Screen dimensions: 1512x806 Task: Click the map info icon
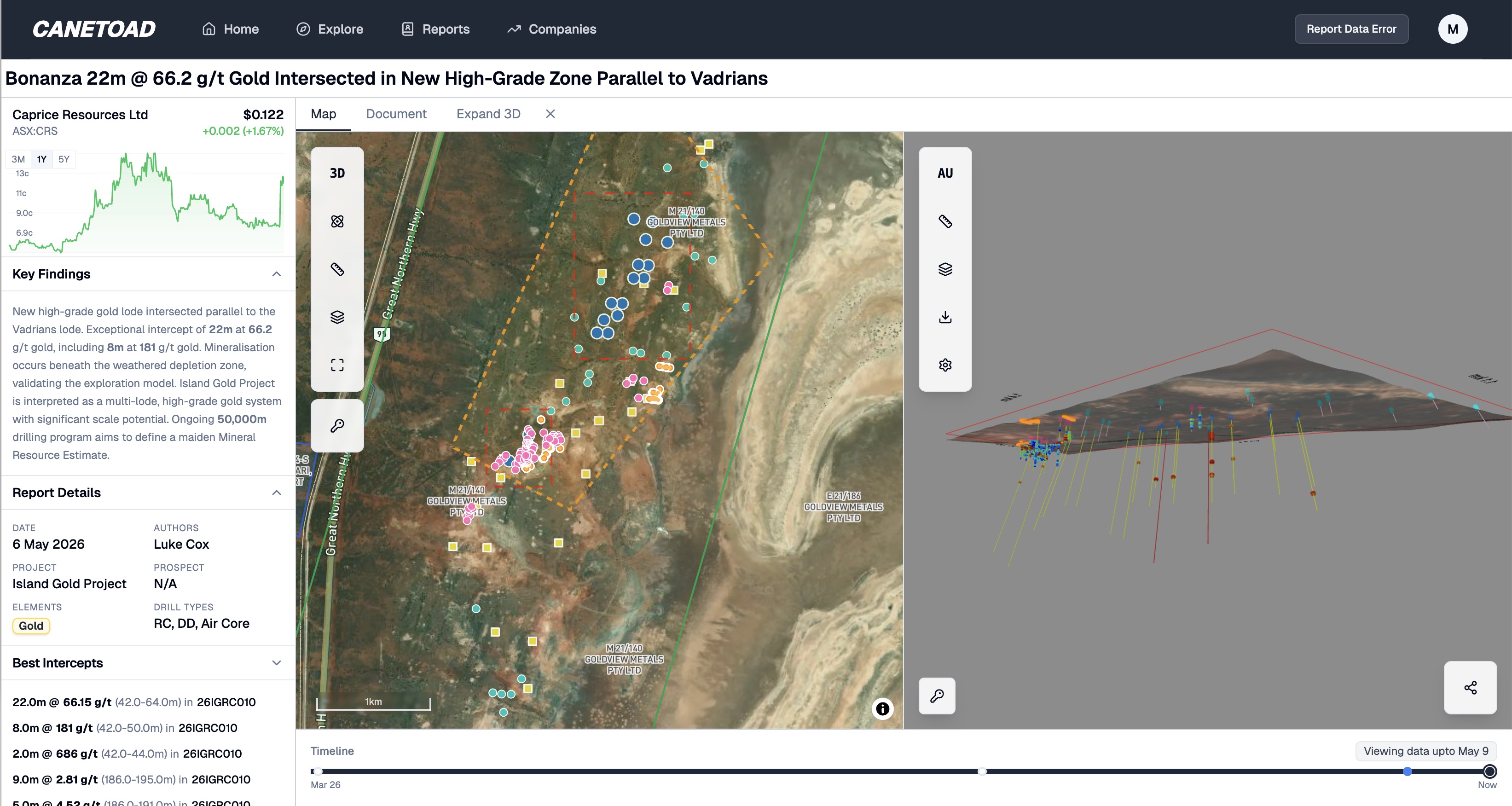click(882, 708)
